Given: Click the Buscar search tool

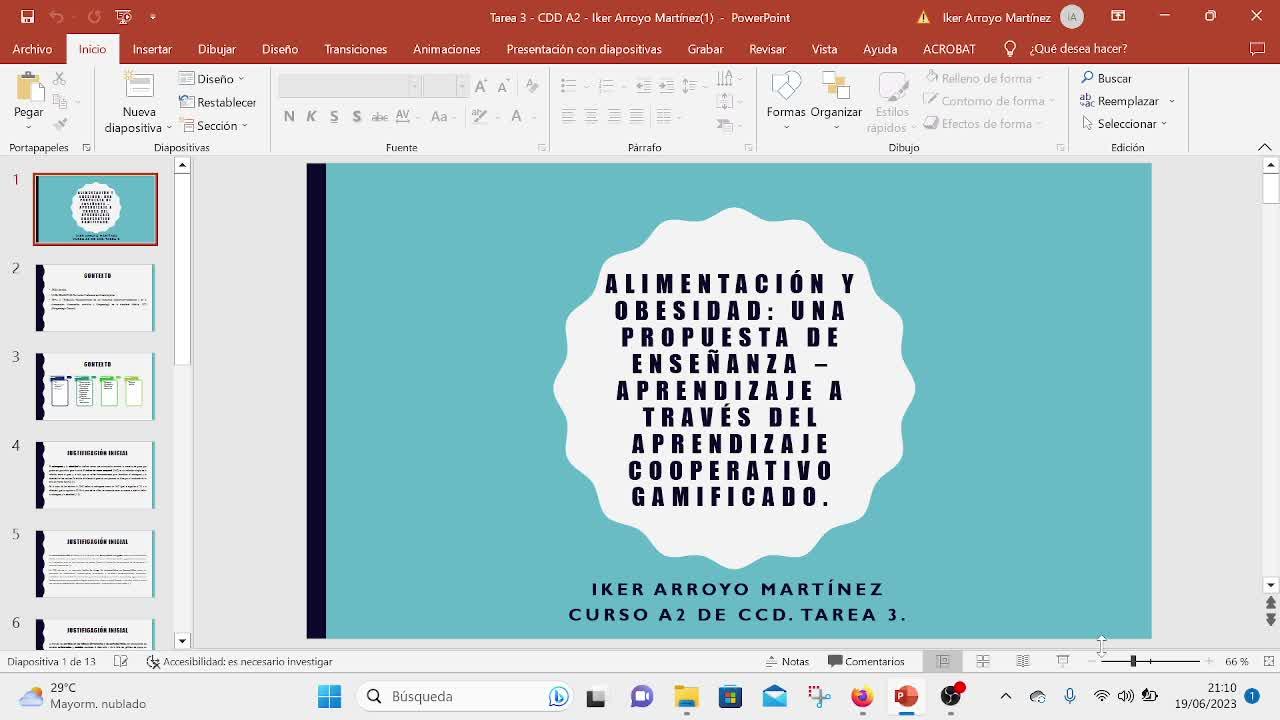Looking at the screenshot, I should coord(1106,78).
